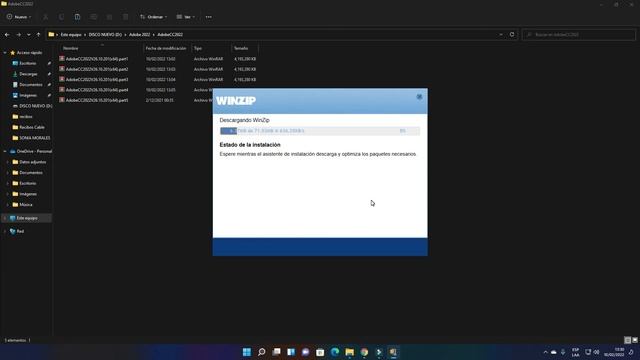Screen dimensions: 640x360
Task: Open the address bar history dropdown
Action: coord(501,35)
